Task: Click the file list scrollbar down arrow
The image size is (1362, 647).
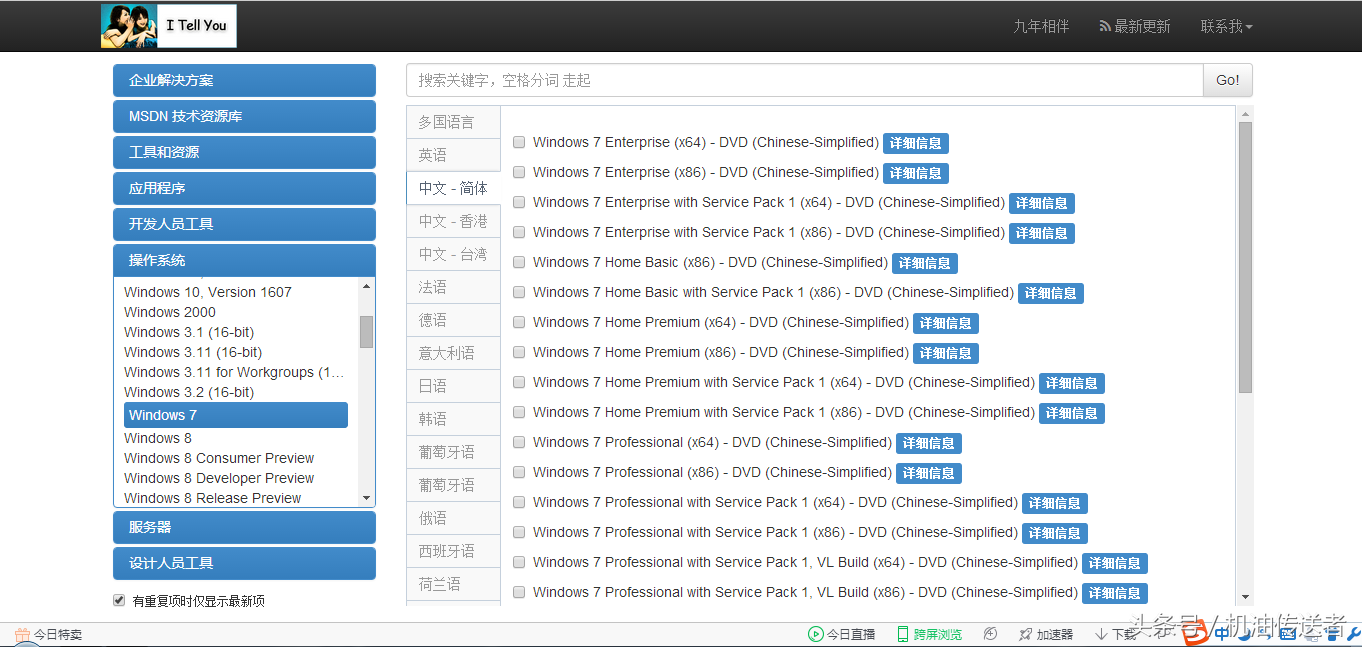Action: point(1245,595)
